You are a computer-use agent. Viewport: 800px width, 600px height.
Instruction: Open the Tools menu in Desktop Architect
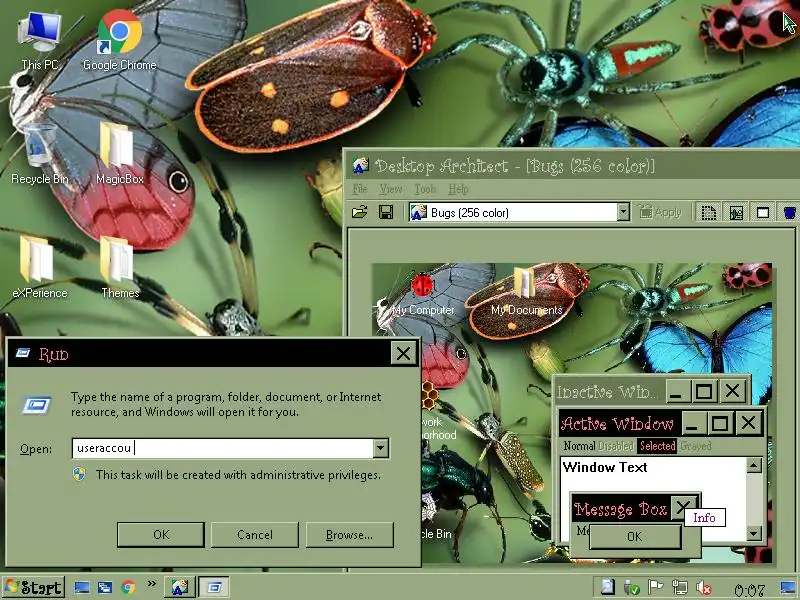click(425, 189)
